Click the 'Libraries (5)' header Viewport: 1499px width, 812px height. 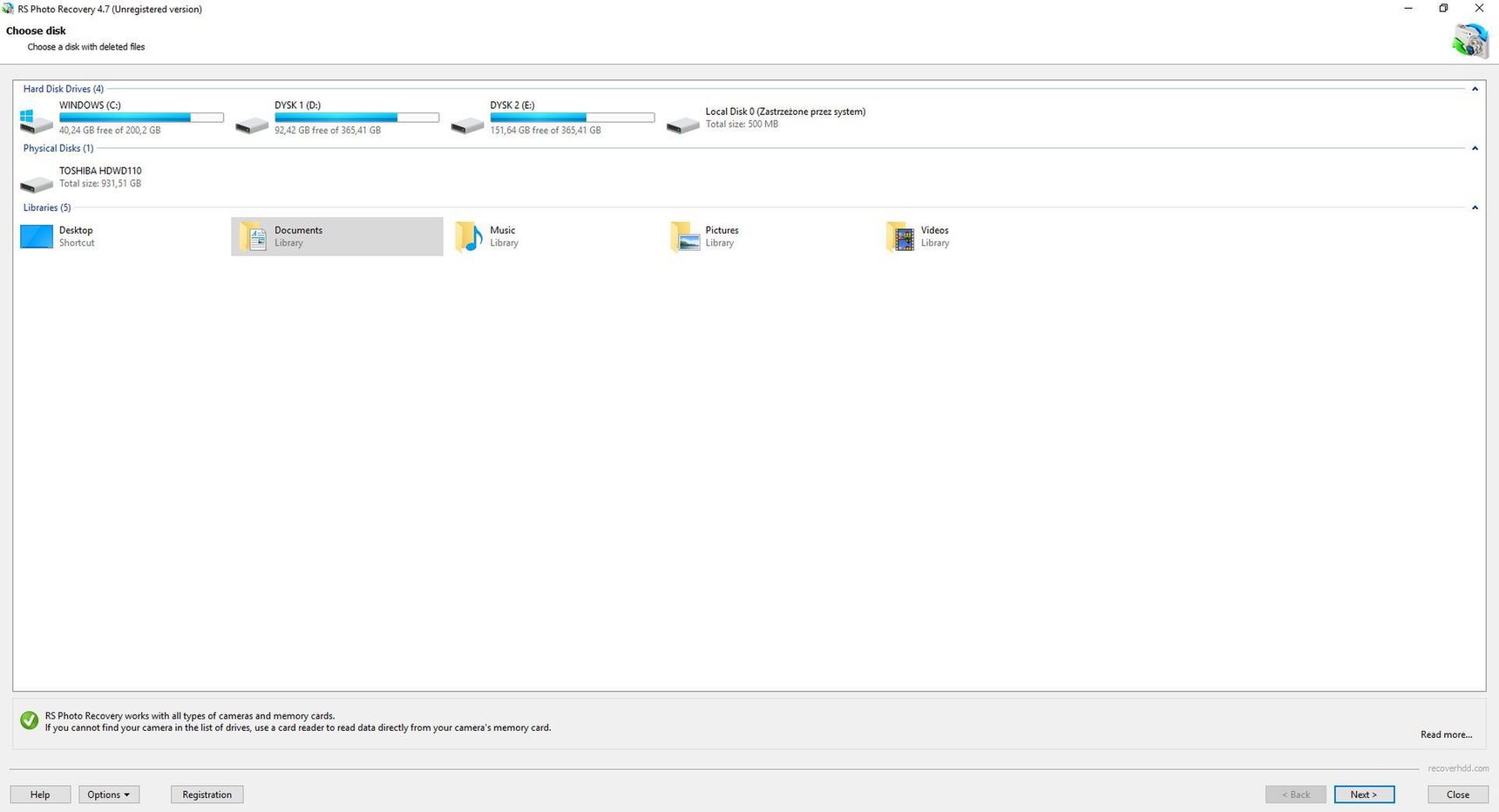(47, 207)
